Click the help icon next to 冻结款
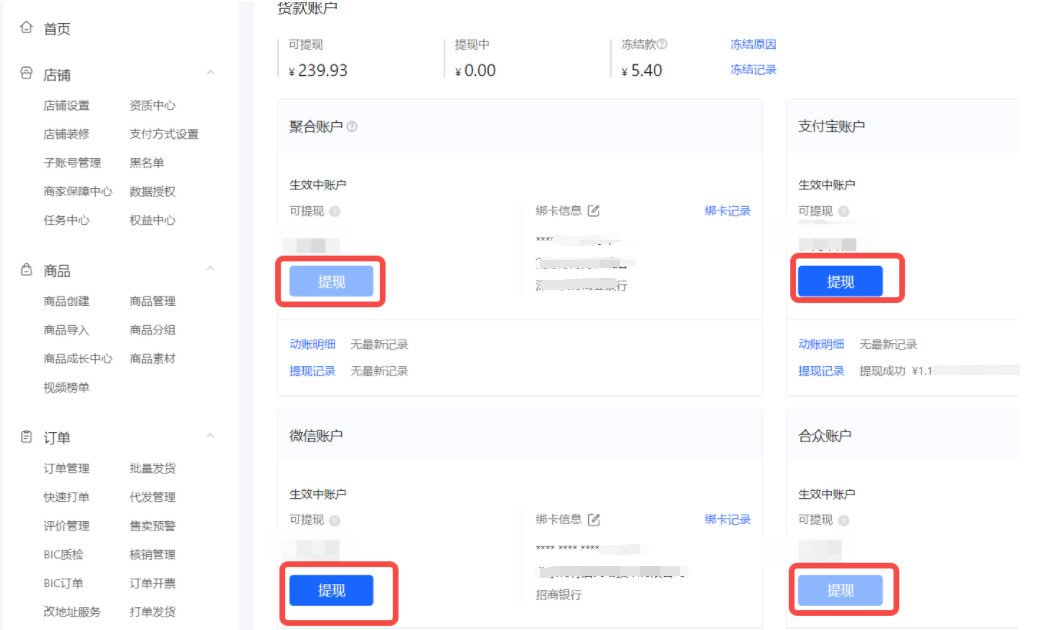 (662, 45)
